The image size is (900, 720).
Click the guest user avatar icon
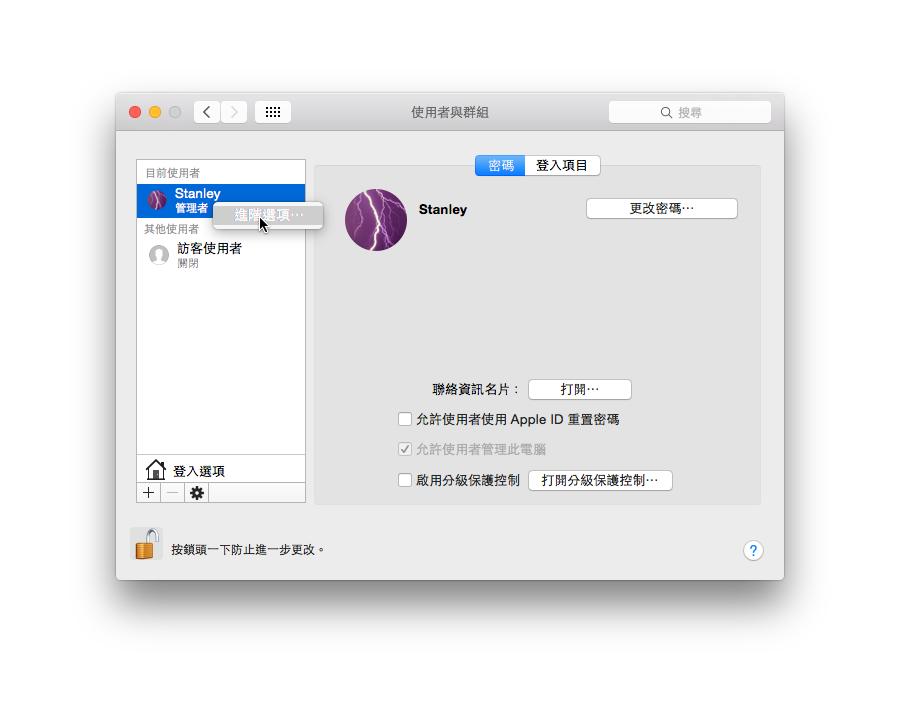(x=158, y=255)
